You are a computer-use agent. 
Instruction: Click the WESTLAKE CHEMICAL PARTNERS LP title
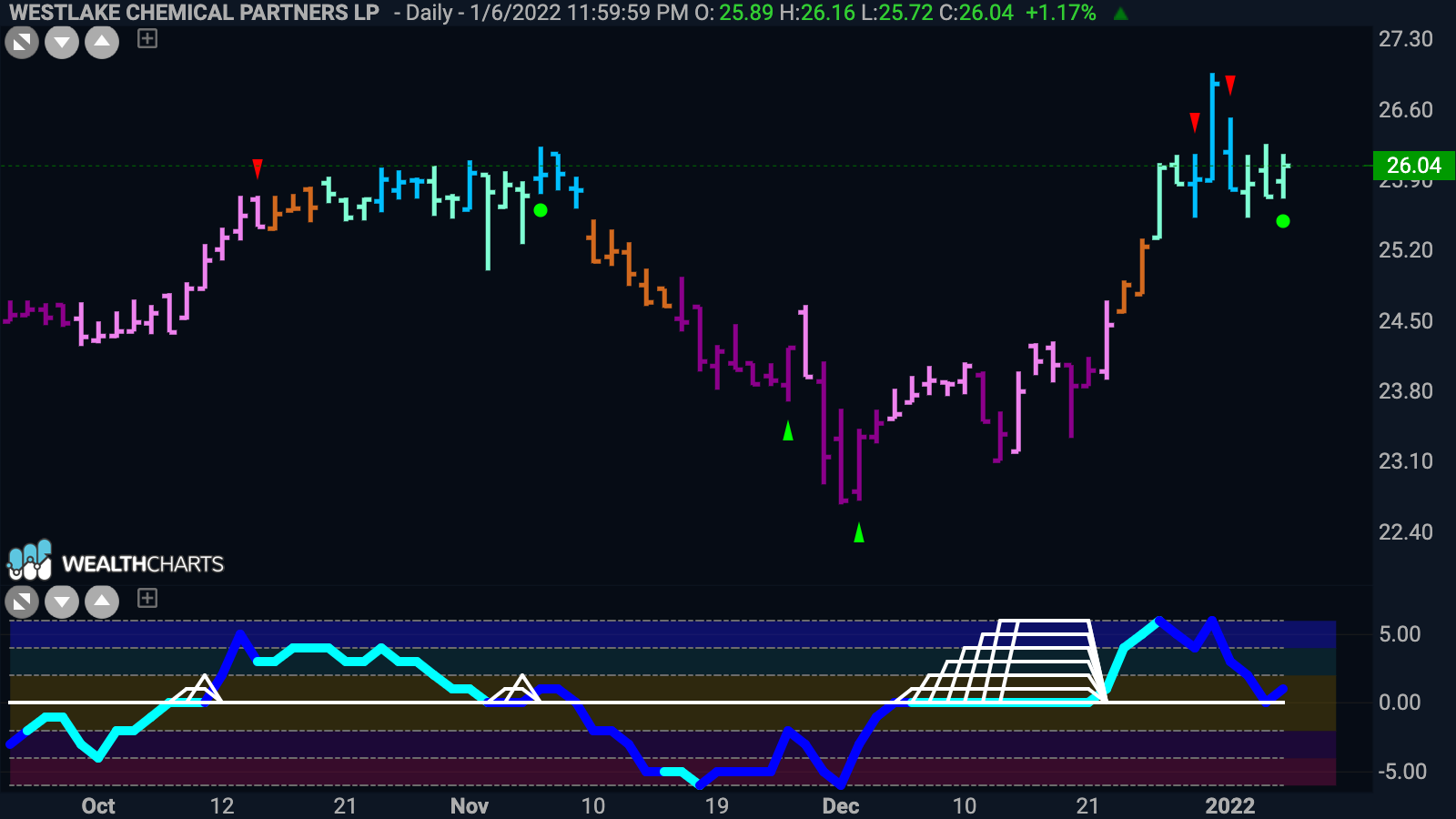(x=194, y=13)
